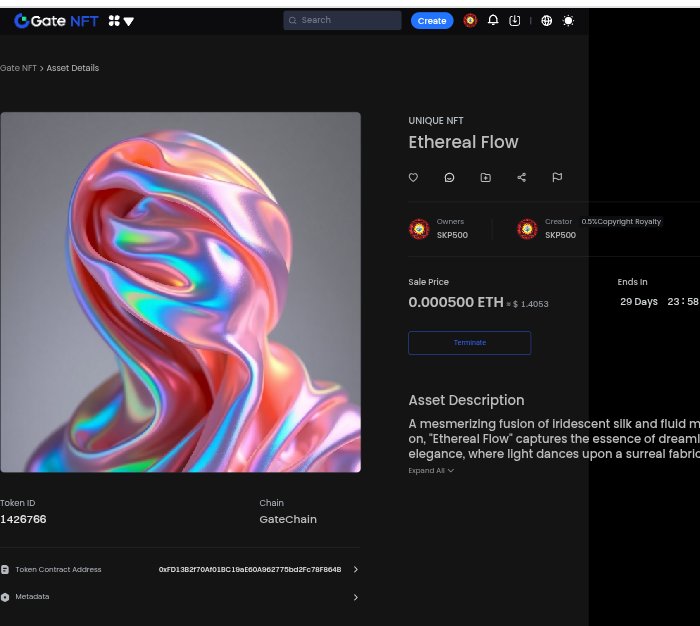The width and height of the screenshot is (700, 626).
Task: Click the Terminate button
Action: click(470, 343)
